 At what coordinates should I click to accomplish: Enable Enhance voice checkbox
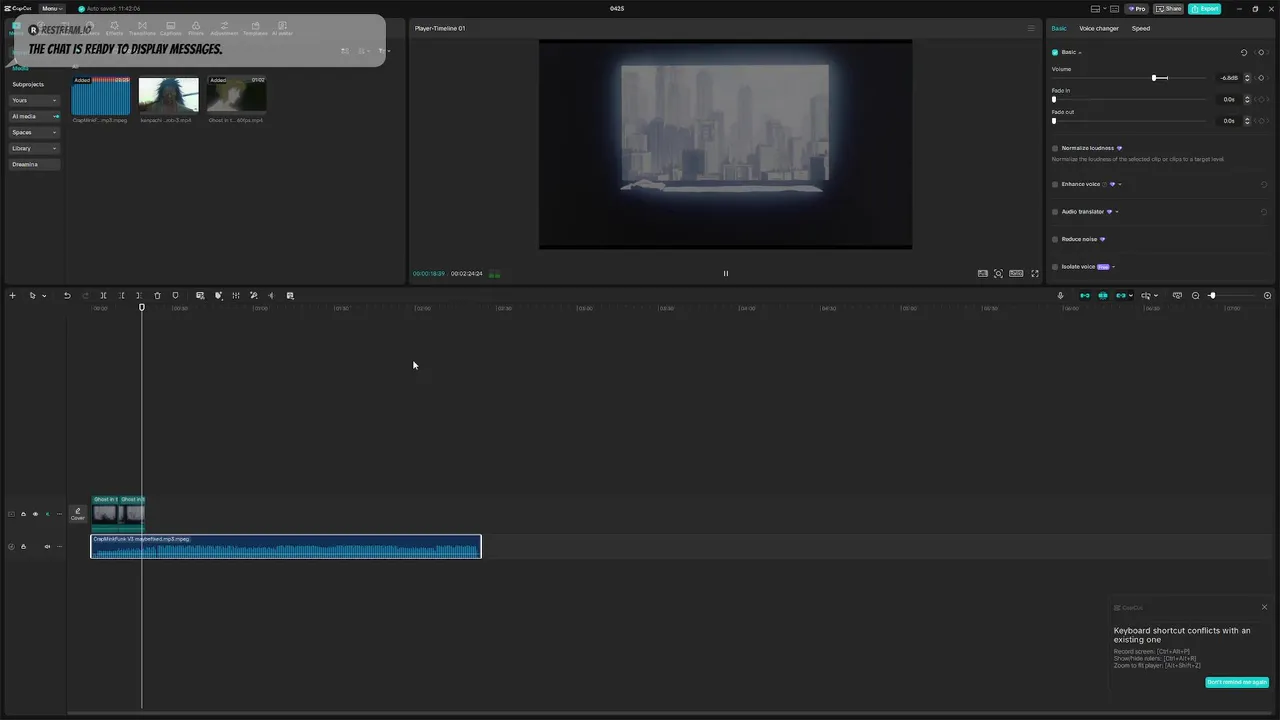[1055, 184]
